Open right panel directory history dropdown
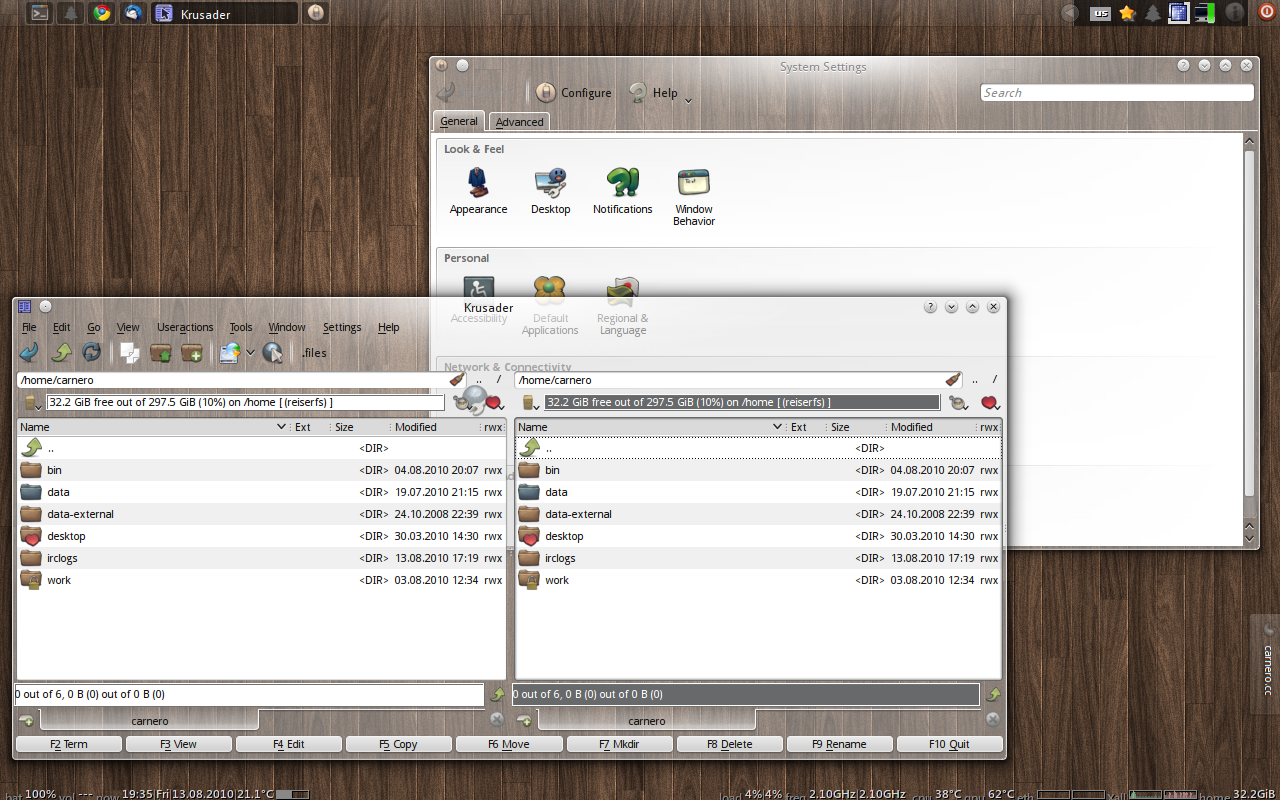1280x800 pixels. click(x=959, y=403)
